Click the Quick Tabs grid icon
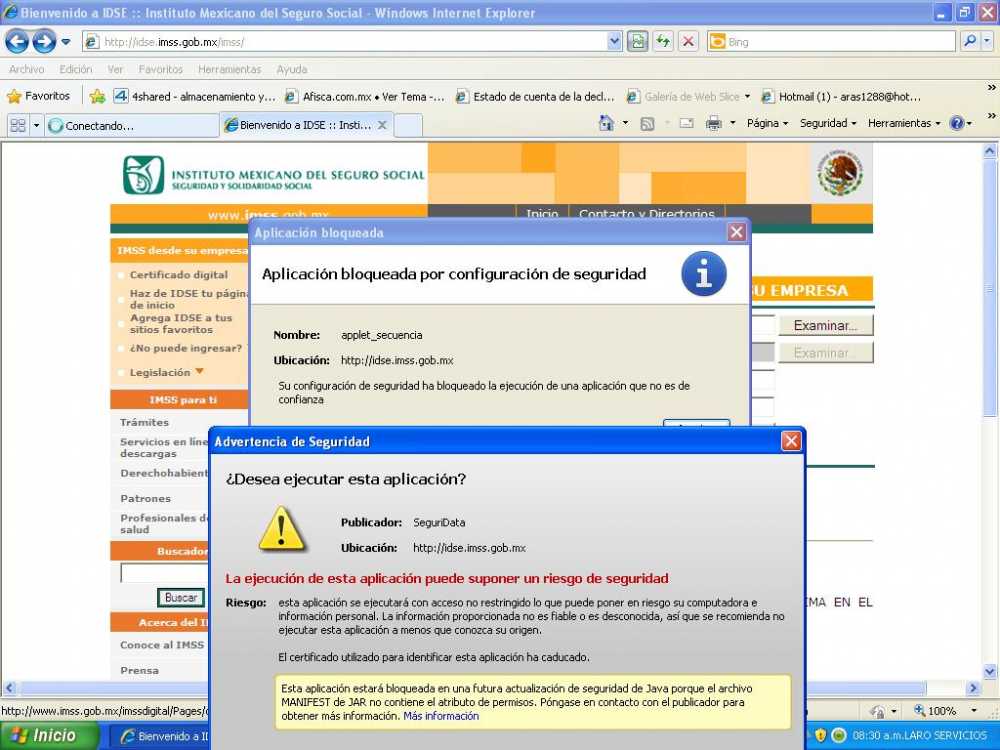The width and height of the screenshot is (1000, 750). click(x=18, y=125)
